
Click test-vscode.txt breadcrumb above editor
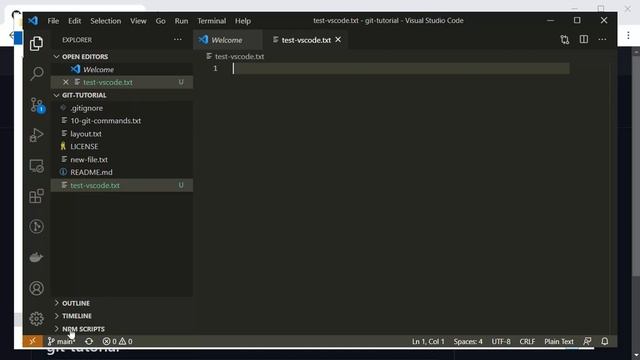[x=235, y=56]
